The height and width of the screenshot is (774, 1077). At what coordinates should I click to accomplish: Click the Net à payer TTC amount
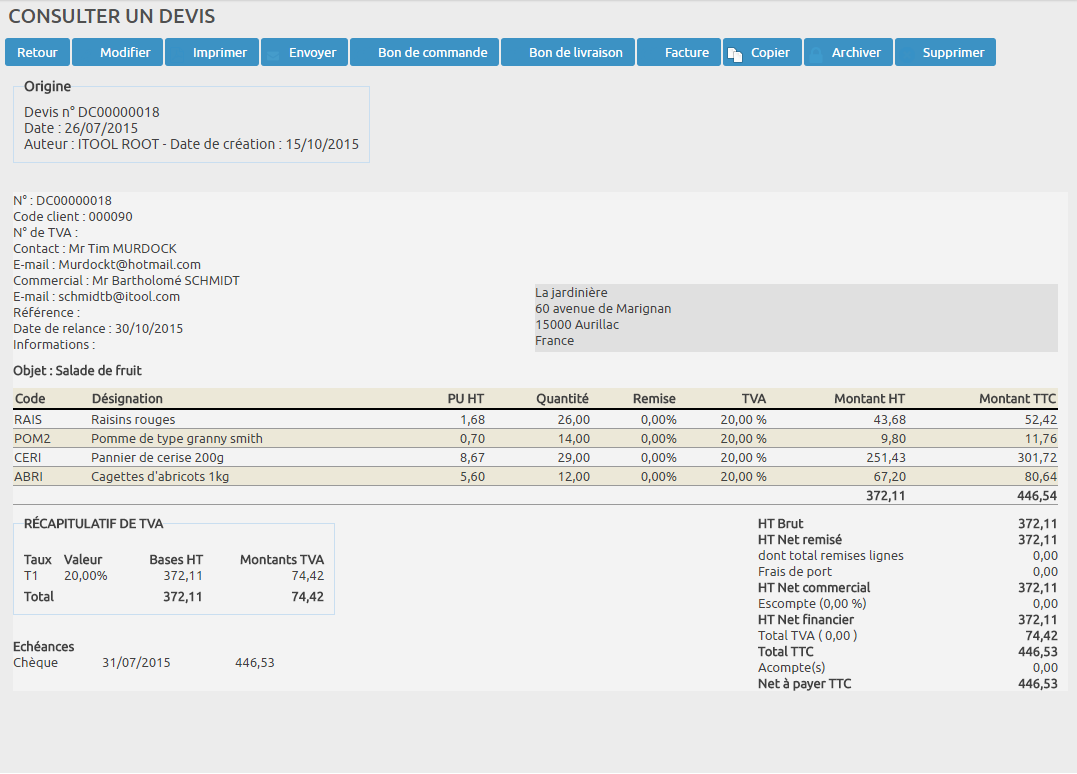[x=1037, y=684]
